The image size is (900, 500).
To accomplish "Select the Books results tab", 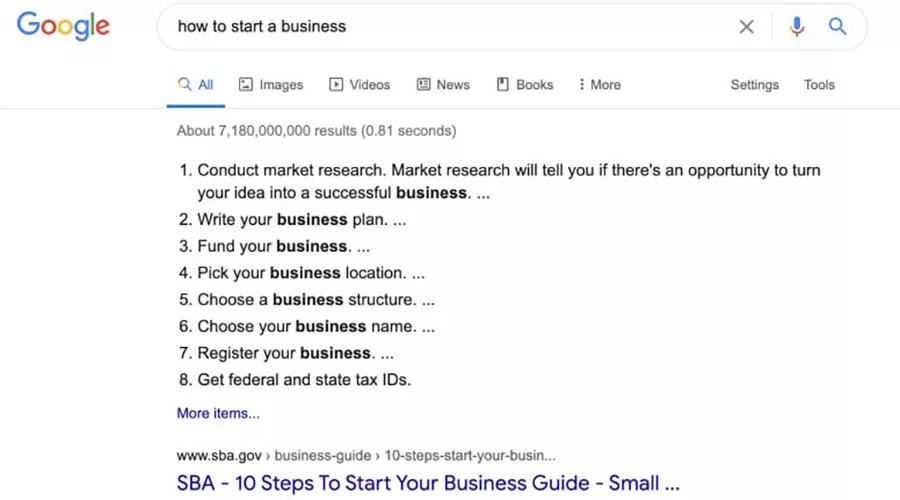I will [534, 85].
